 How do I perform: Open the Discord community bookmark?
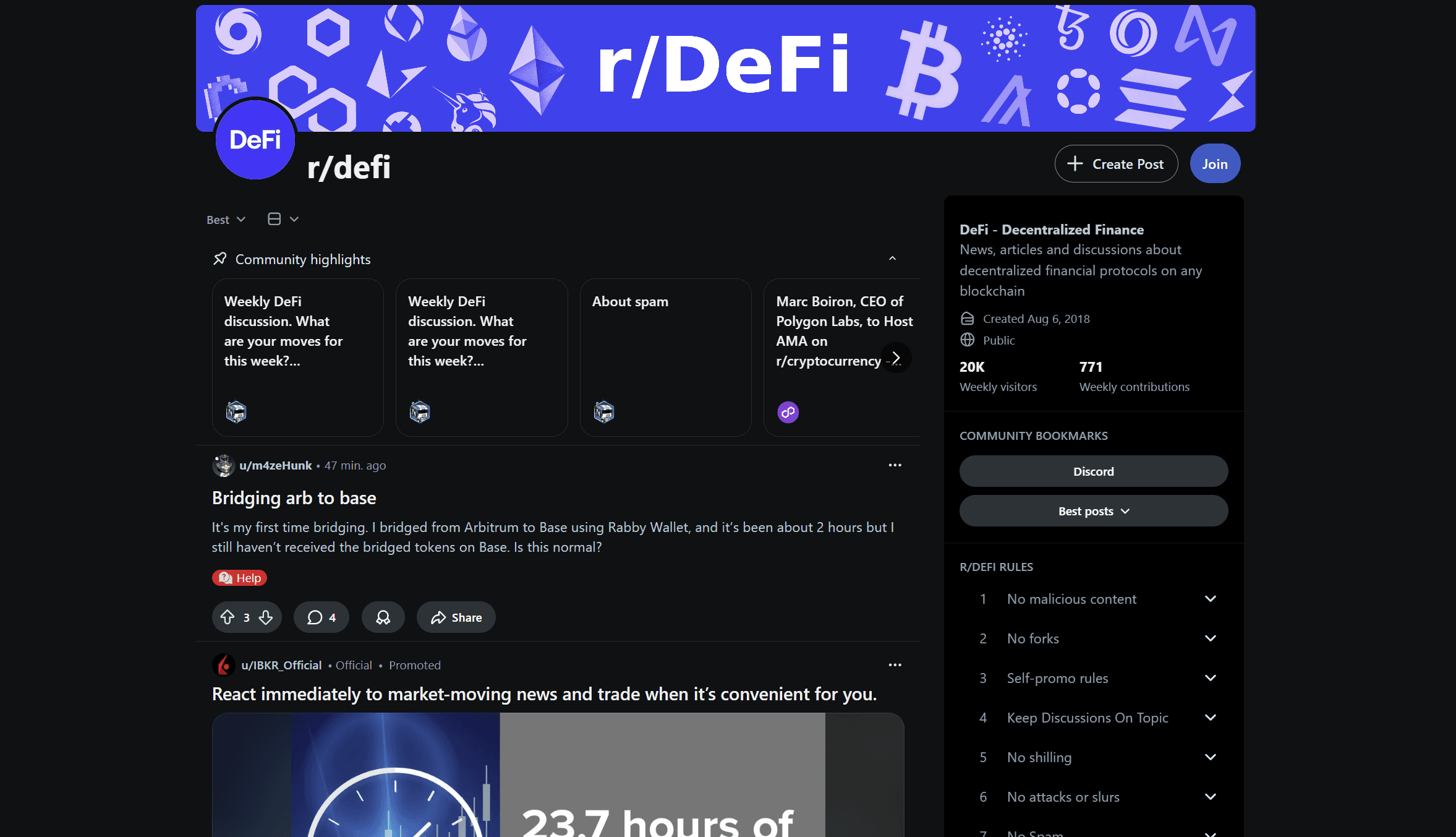1093,471
